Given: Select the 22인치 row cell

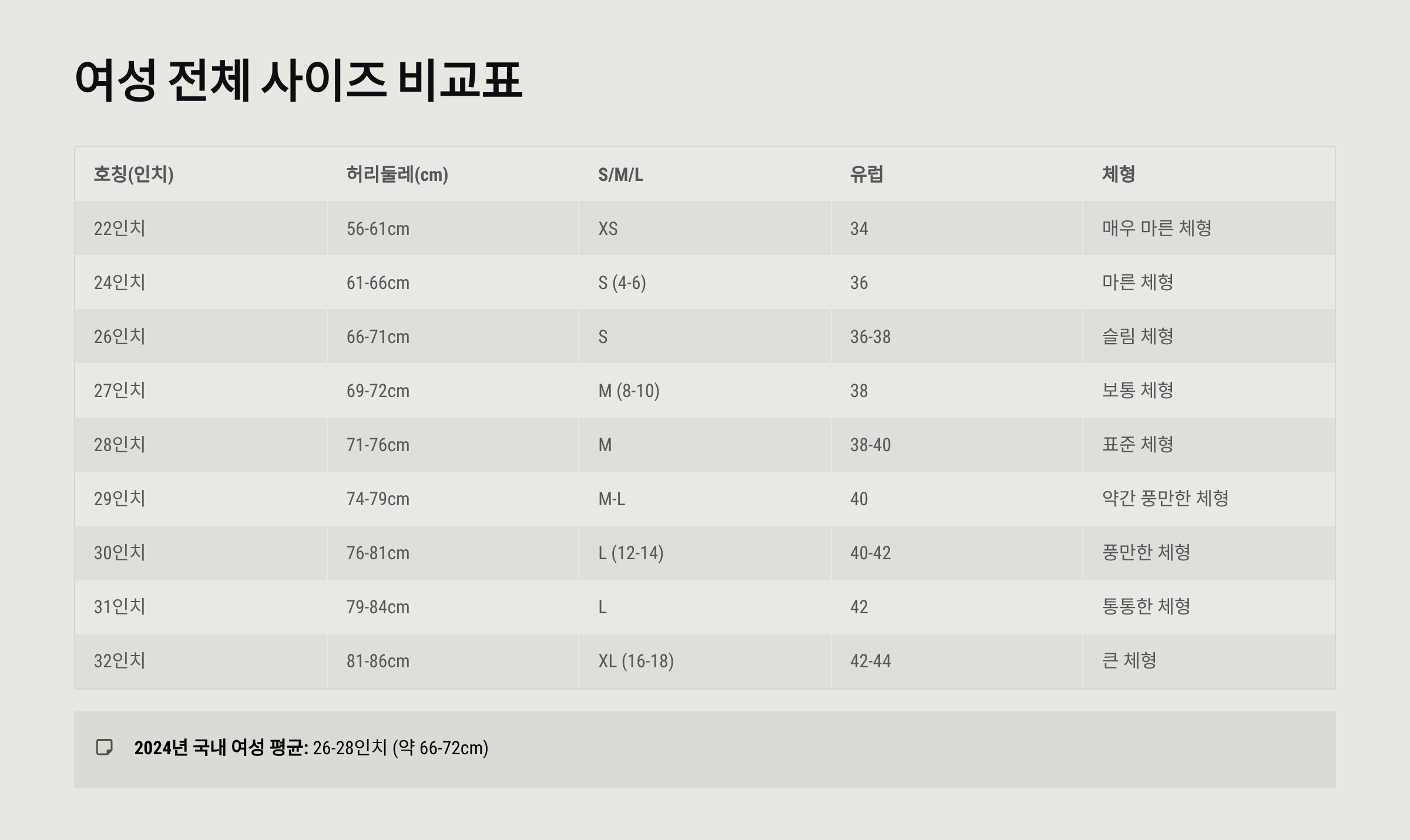Looking at the screenshot, I should click(120, 228).
